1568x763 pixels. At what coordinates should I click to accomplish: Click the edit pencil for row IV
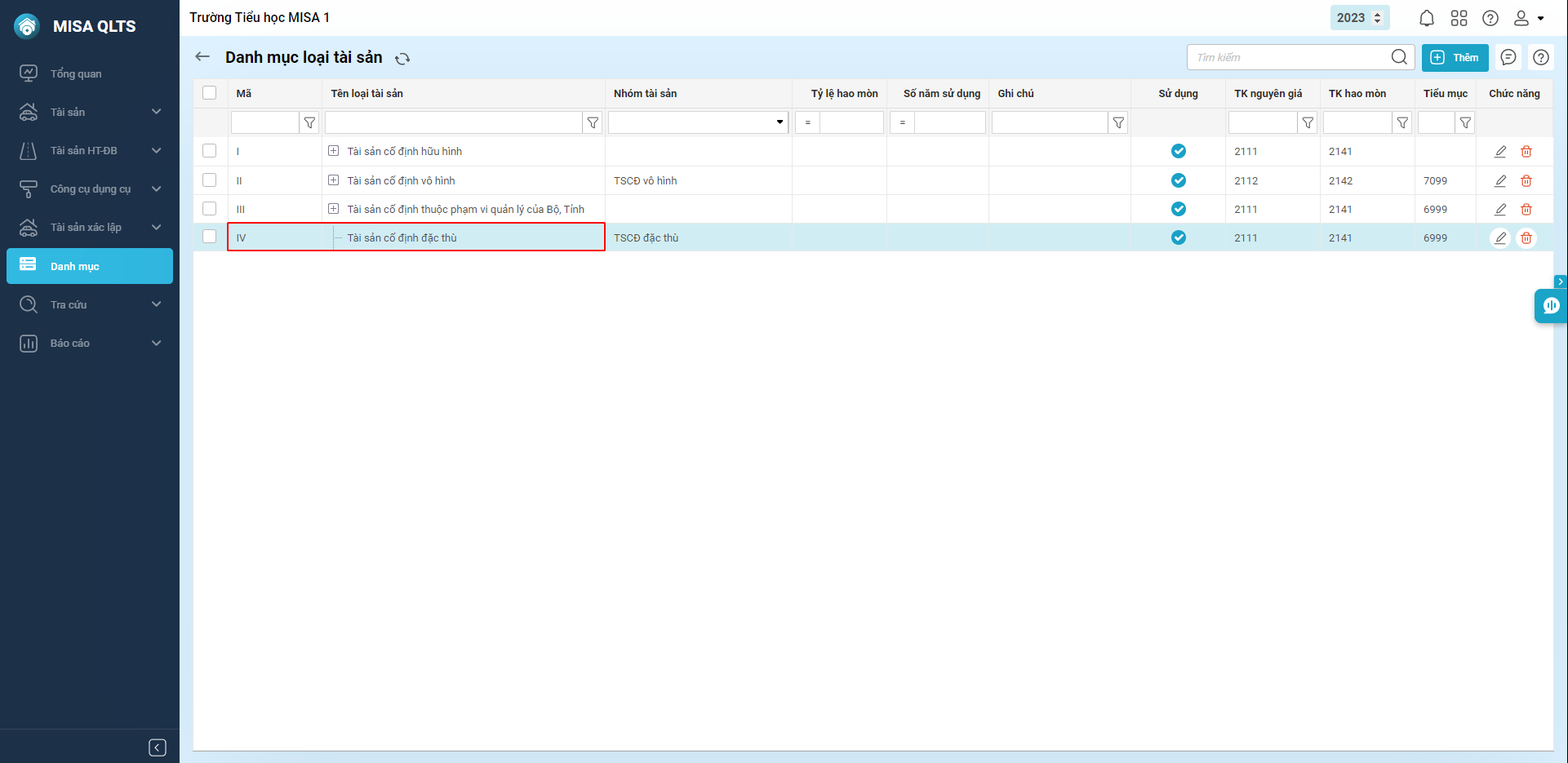(x=1500, y=238)
